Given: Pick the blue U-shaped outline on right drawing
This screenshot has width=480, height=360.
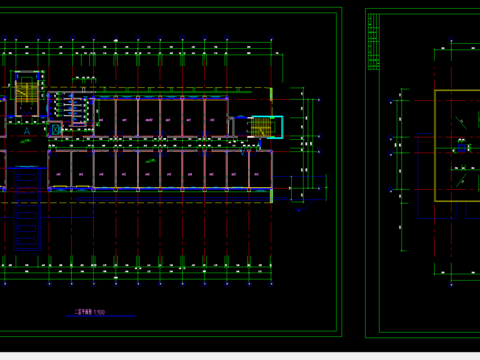Looking at the screenshot, I should pyautogui.click(x=437, y=176).
